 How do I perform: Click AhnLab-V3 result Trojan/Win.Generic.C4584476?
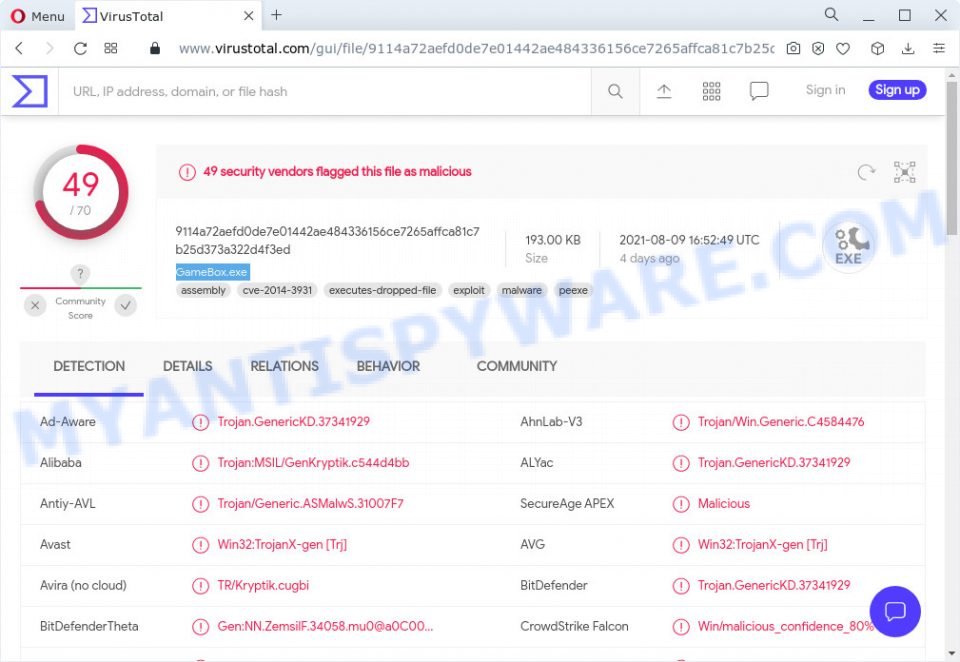781,421
